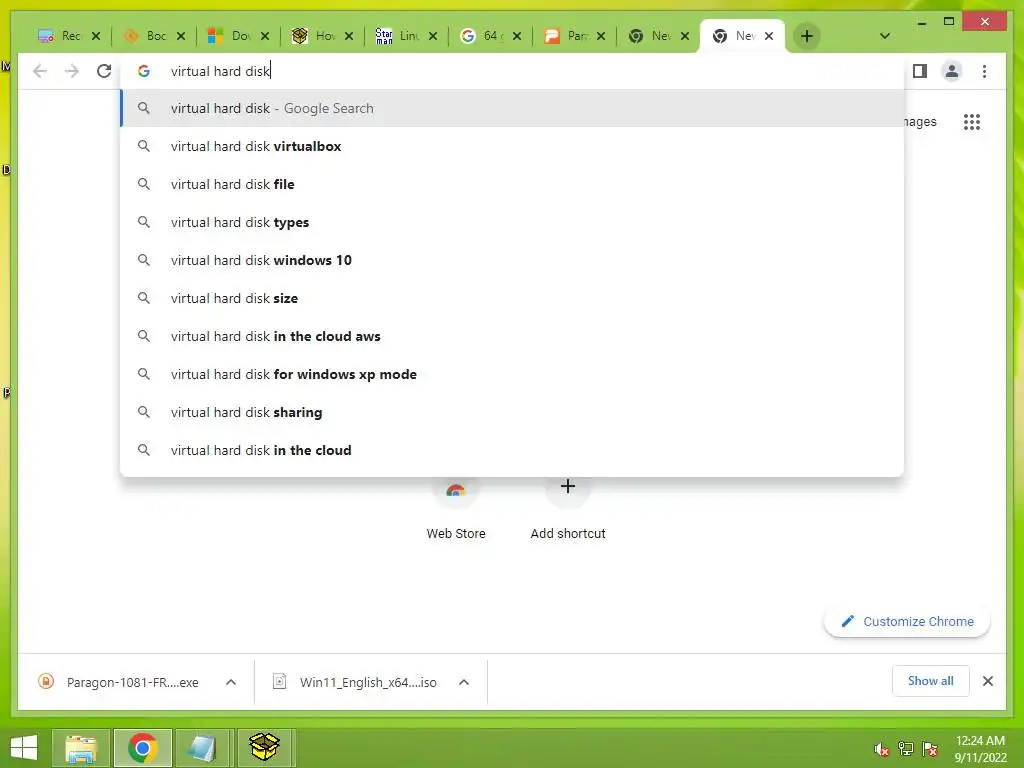Select 'virtual hard disk windows 10' suggestion
Image resolution: width=1024 pixels, height=768 pixels.
pyautogui.click(x=512, y=260)
